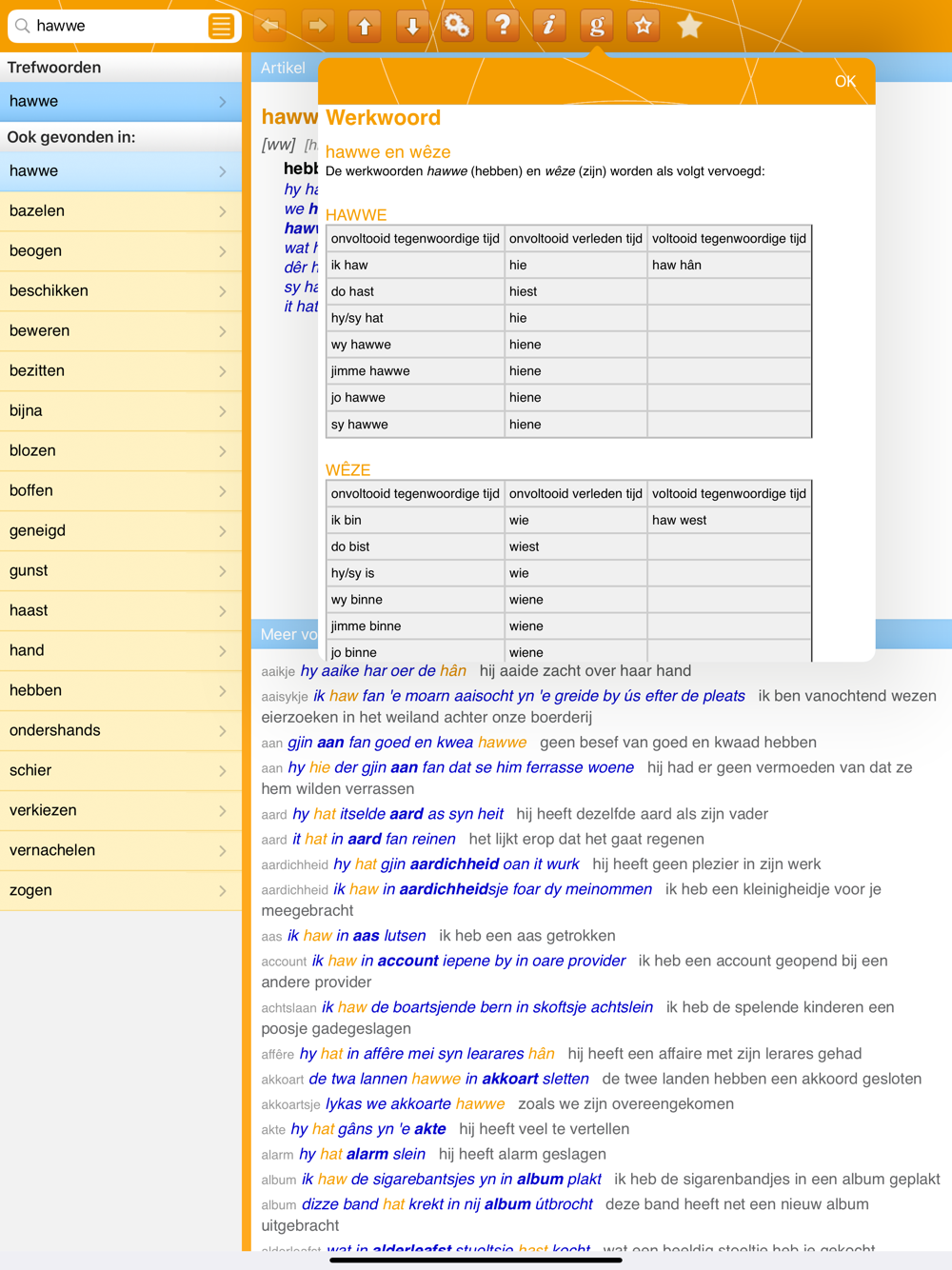Click the 'achtslaan' keyword label

click(289, 1008)
